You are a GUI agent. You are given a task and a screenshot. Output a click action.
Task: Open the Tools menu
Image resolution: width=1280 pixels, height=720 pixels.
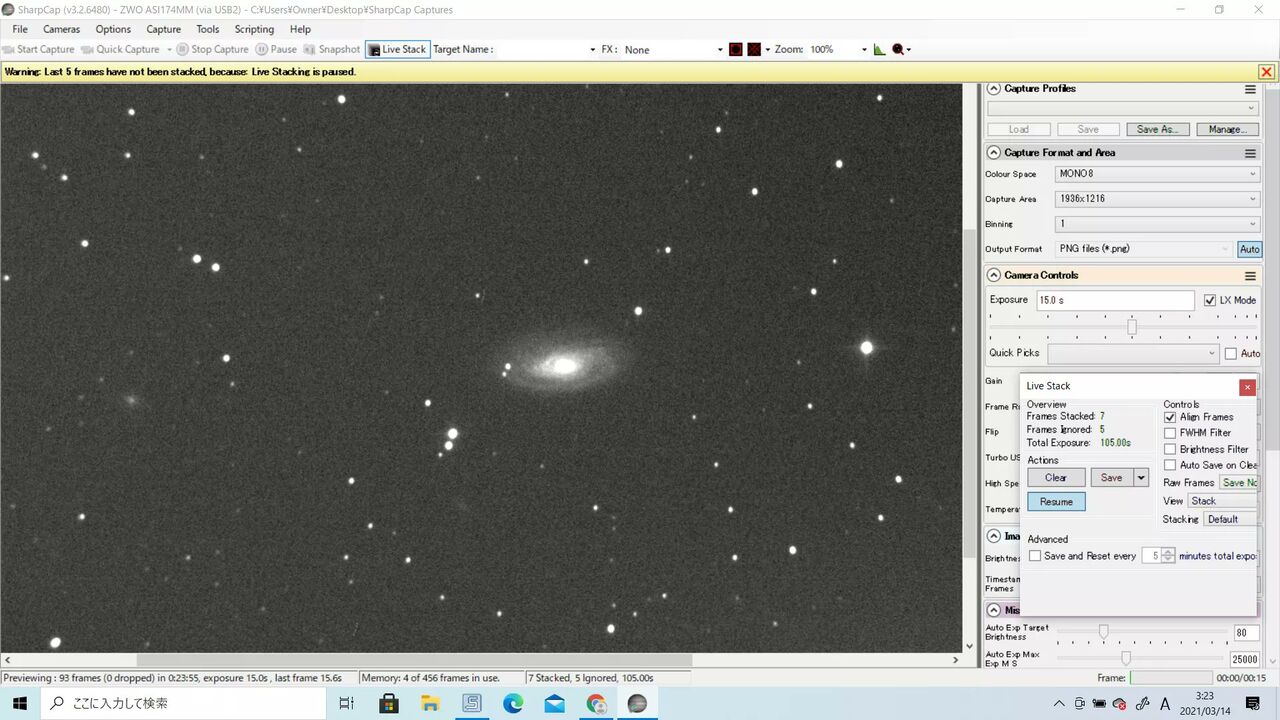point(208,29)
